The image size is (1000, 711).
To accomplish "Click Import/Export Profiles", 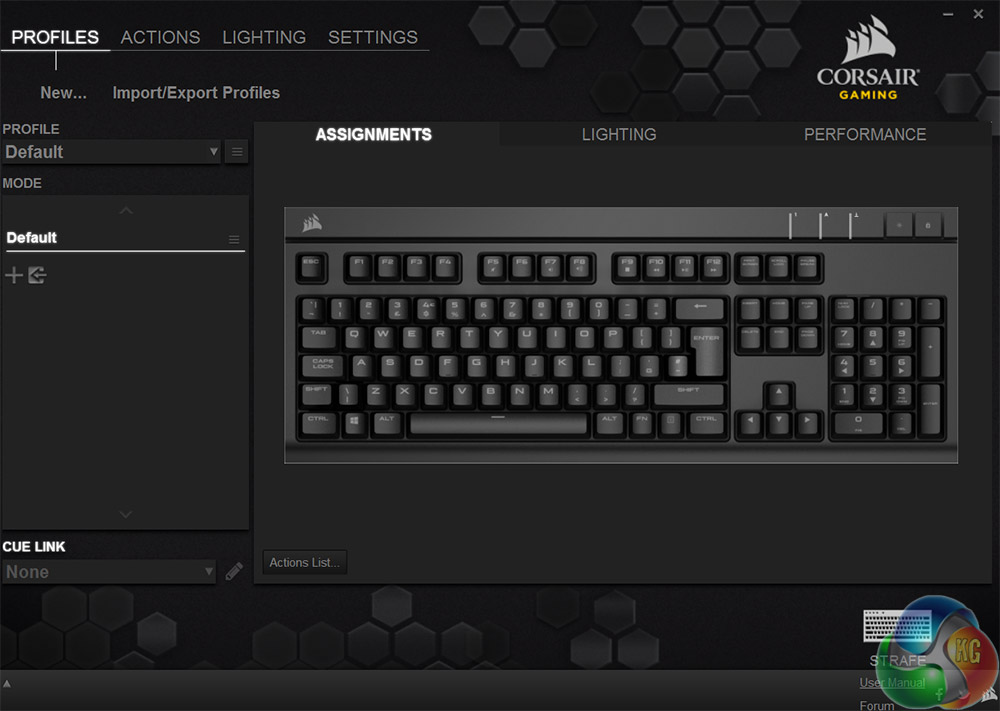I will pos(196,93).
